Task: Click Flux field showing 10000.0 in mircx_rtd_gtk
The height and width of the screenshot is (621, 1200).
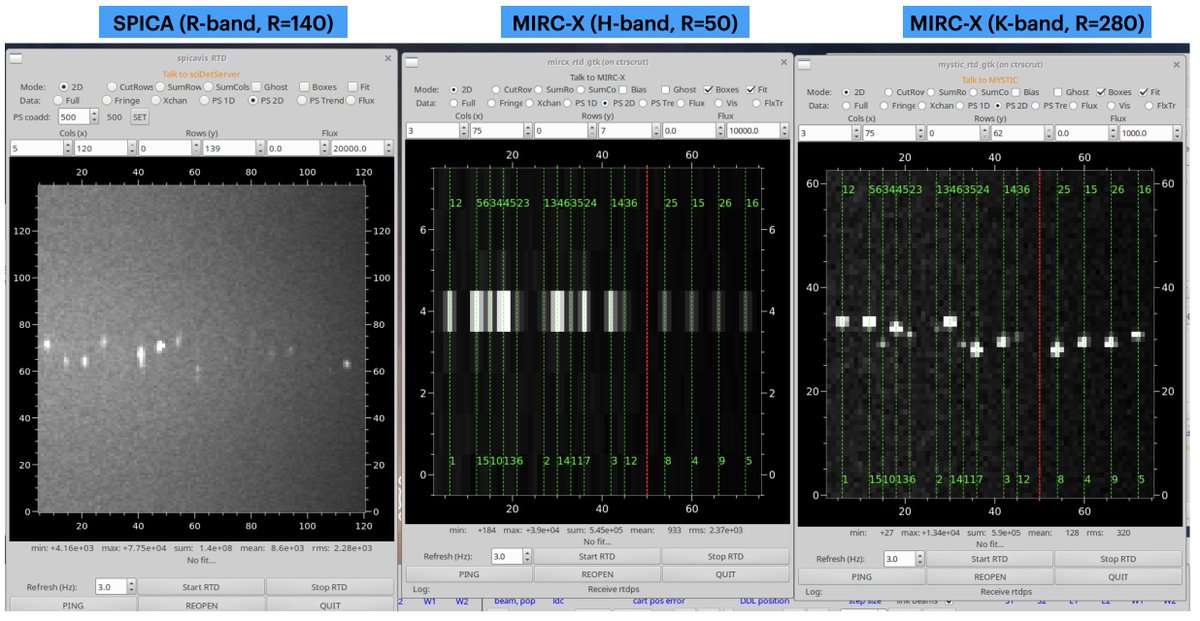Action: (x=753, y=130)
